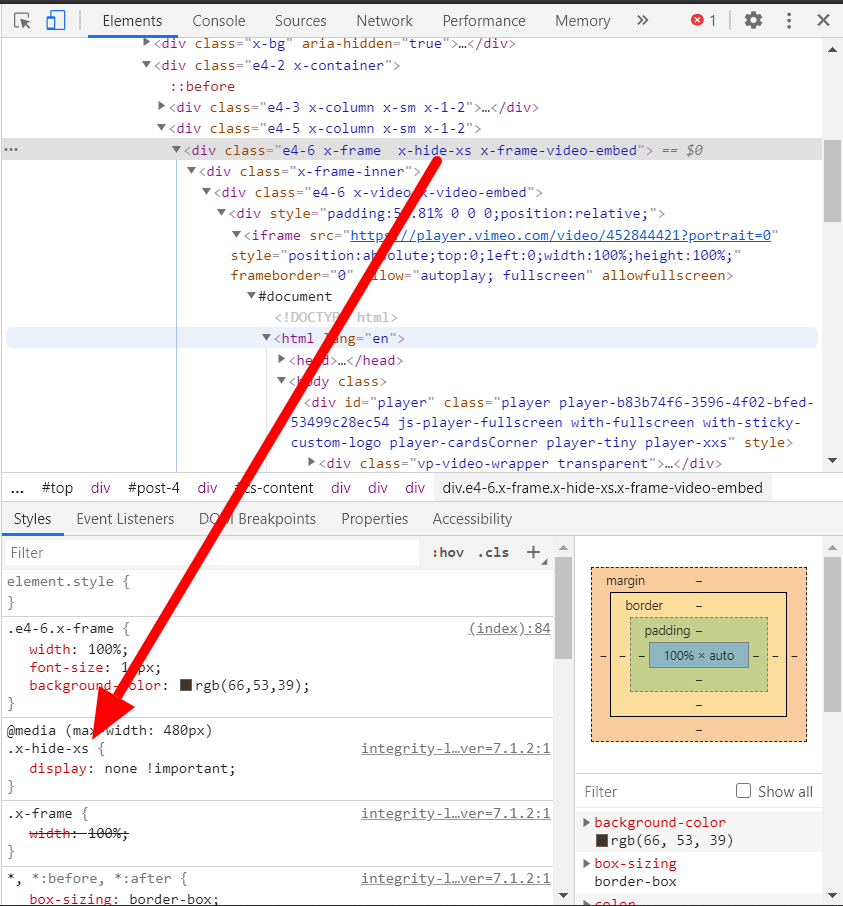Expand the vp-video-wrapper div
The image size is (843, 906).
[x=311, y=462]
